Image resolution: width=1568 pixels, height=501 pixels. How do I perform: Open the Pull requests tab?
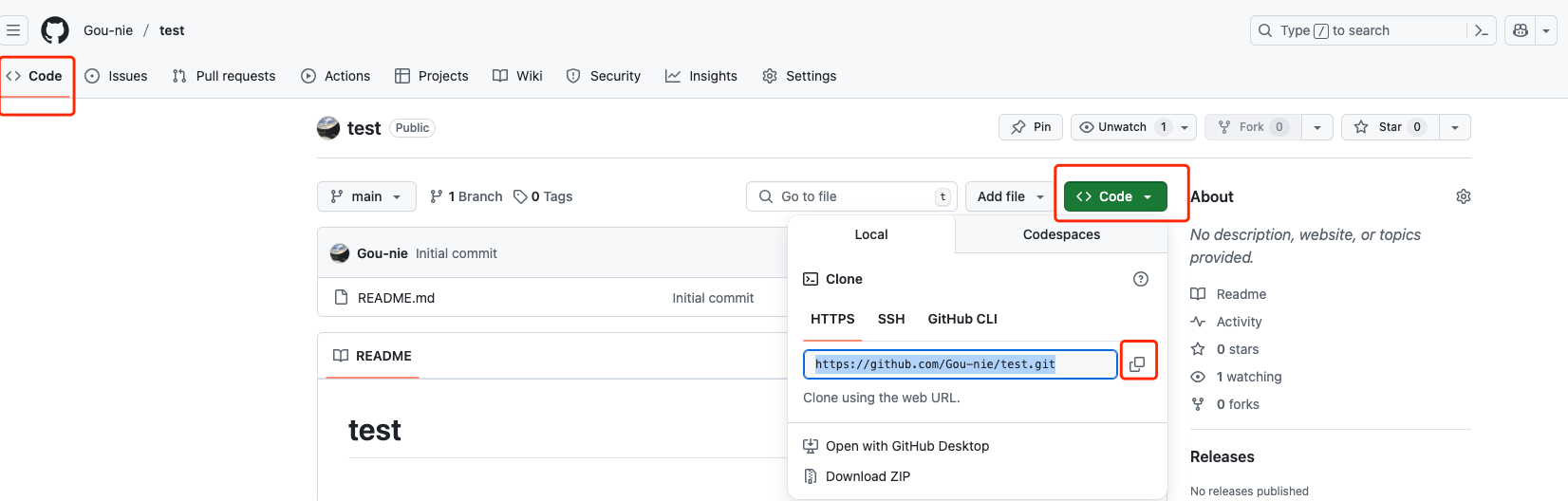point(224,76)
